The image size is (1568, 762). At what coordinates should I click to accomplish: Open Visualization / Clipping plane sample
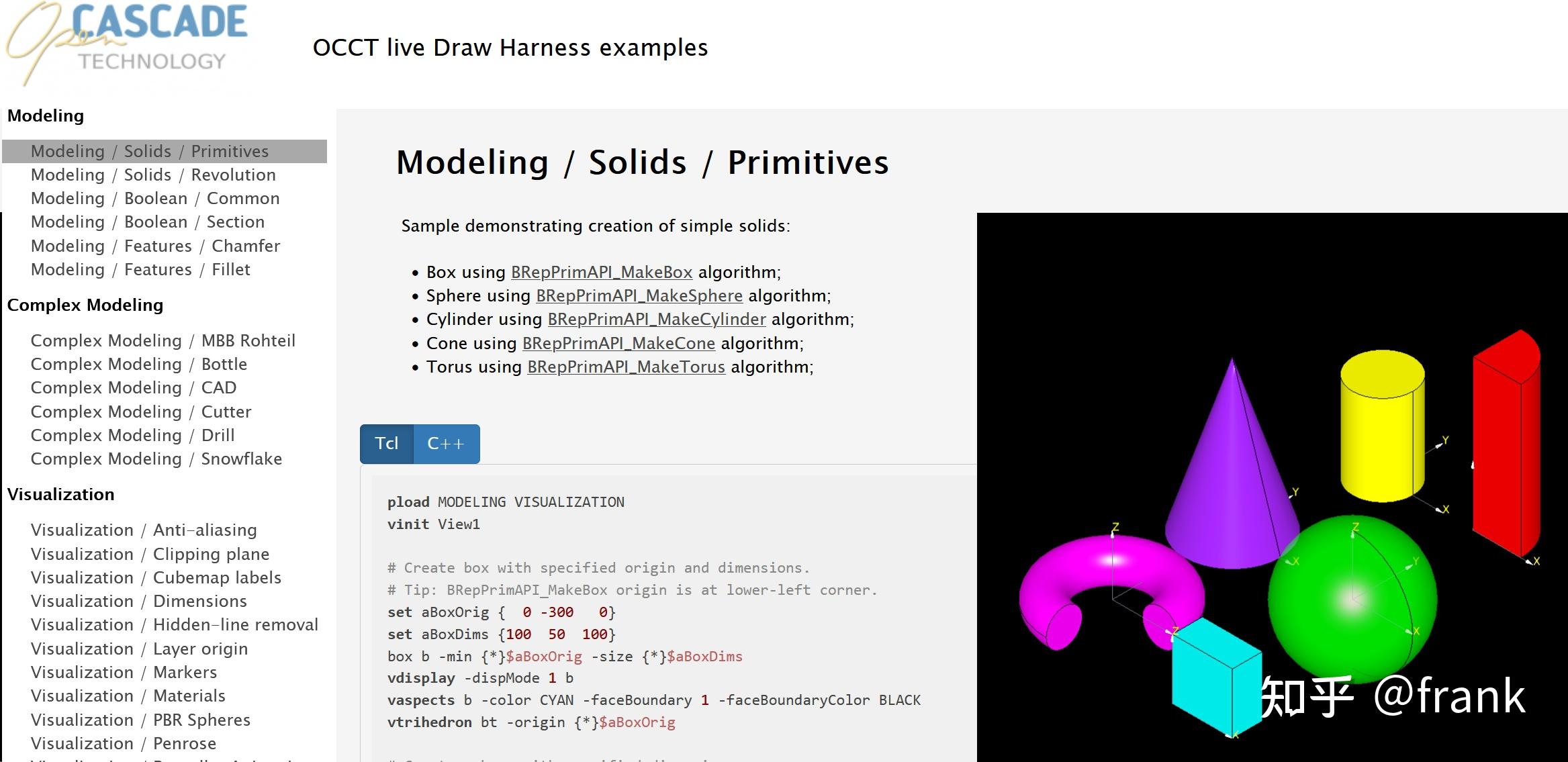coord(150,554)
